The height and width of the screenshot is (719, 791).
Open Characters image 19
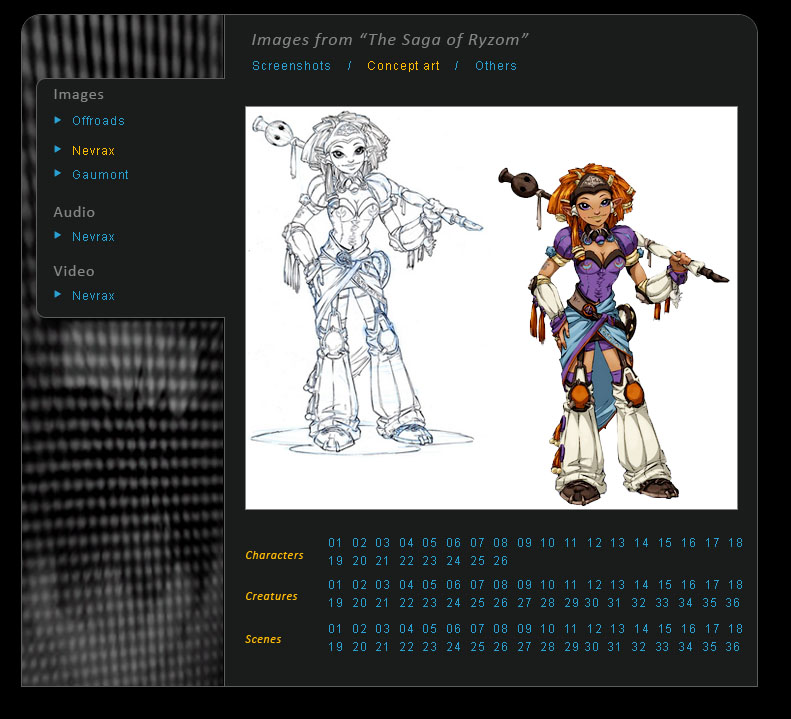[335, 561]
